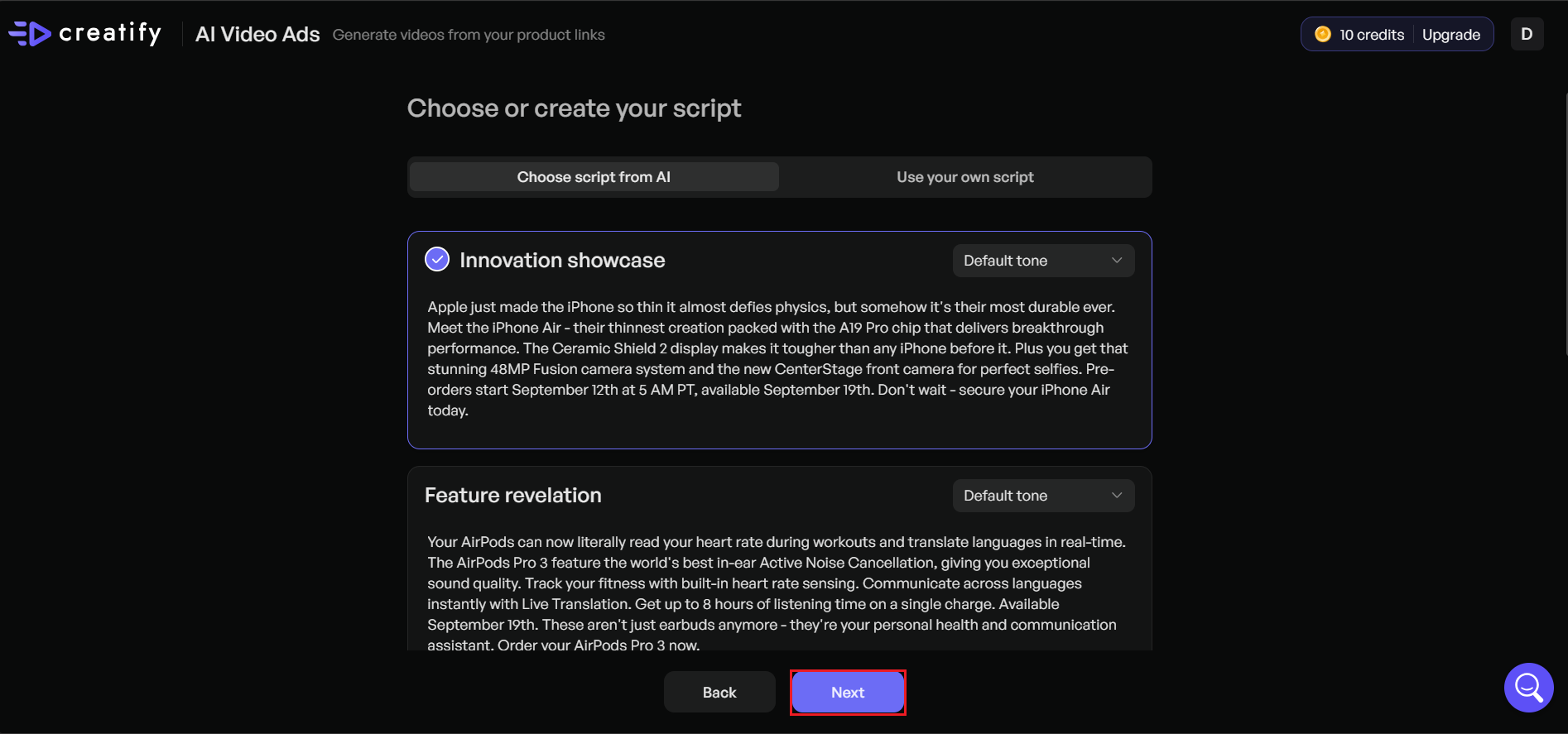1568x734 pixels.
Task: Click the Innovation showcase script text
Action: pyautogui.click(x=778, y=358)
